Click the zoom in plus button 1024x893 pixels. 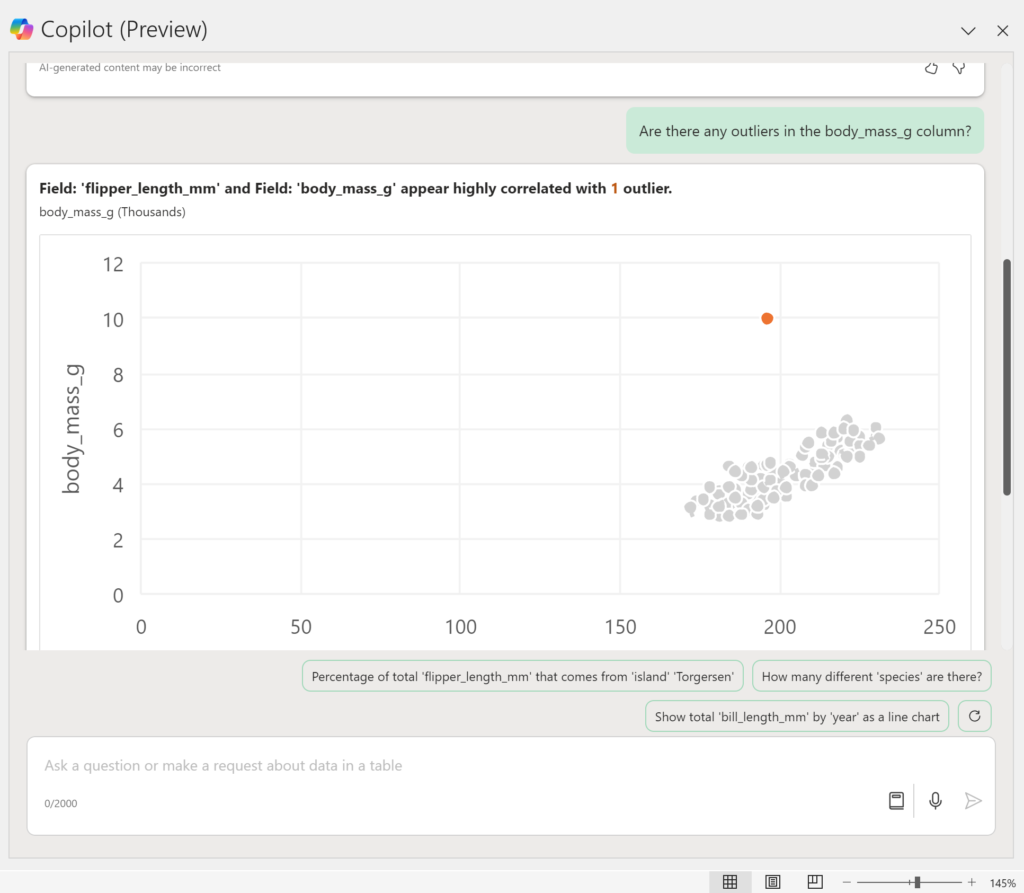tap(971, 882)
